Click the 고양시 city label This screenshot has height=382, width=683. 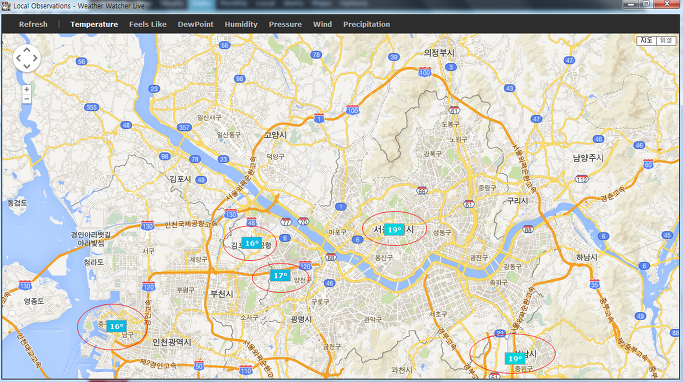point(275,135)
